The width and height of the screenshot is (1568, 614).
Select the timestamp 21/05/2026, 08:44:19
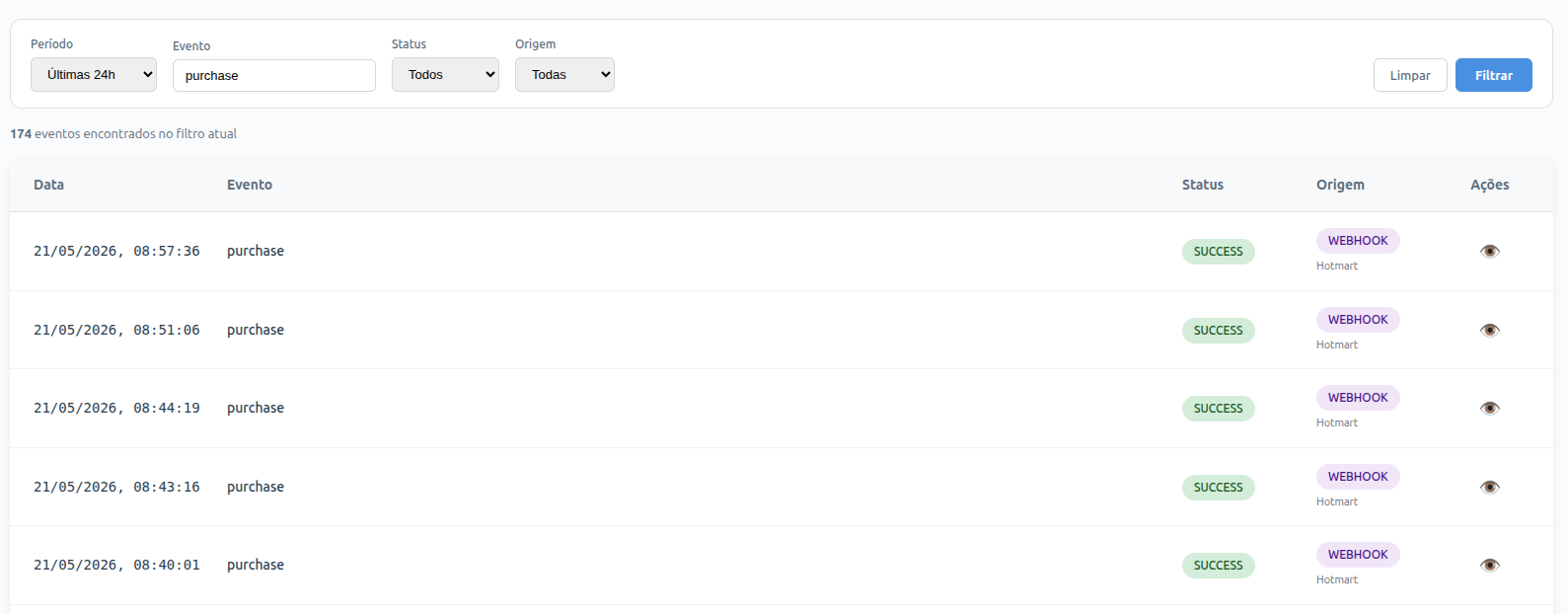click(116, 408)
